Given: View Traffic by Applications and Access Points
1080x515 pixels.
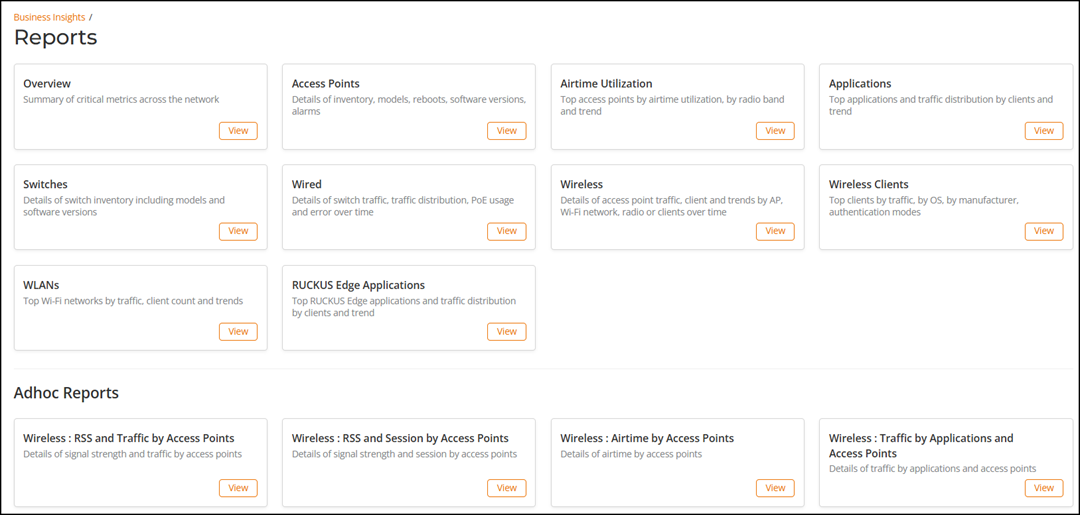Looking at the screenshot, I should point(1043,488).
